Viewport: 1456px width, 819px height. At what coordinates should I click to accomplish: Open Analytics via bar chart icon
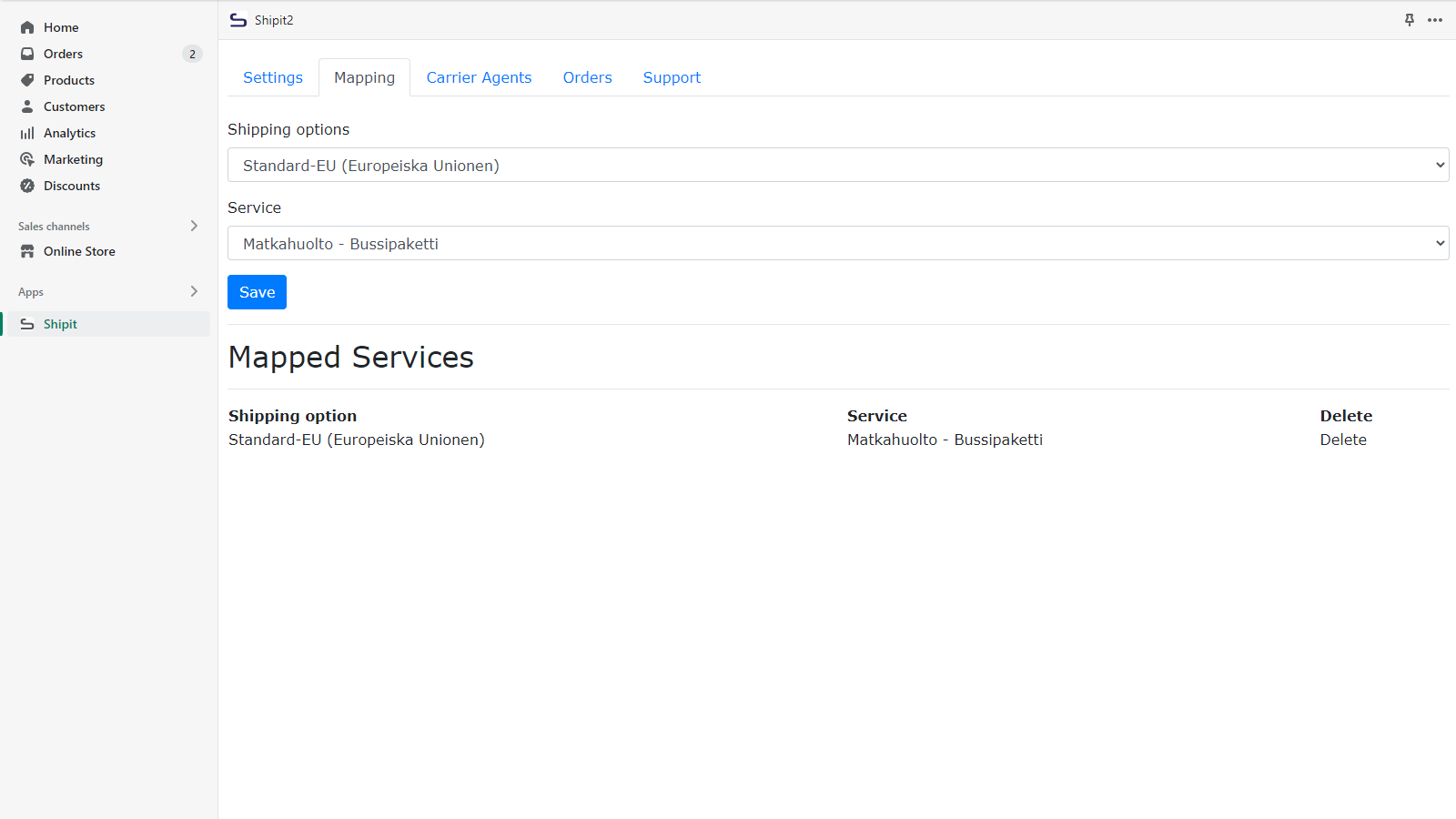pos(27,133)
